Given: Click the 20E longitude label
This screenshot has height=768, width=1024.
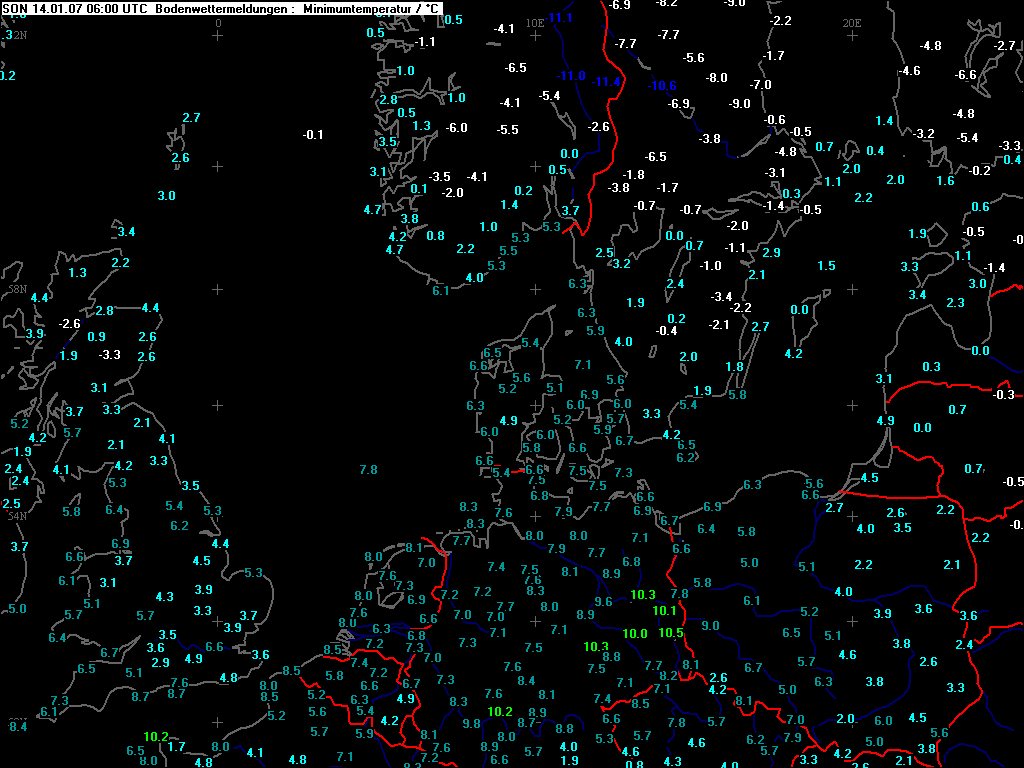Looking at the screenshot, I should (x=851, y=22).
